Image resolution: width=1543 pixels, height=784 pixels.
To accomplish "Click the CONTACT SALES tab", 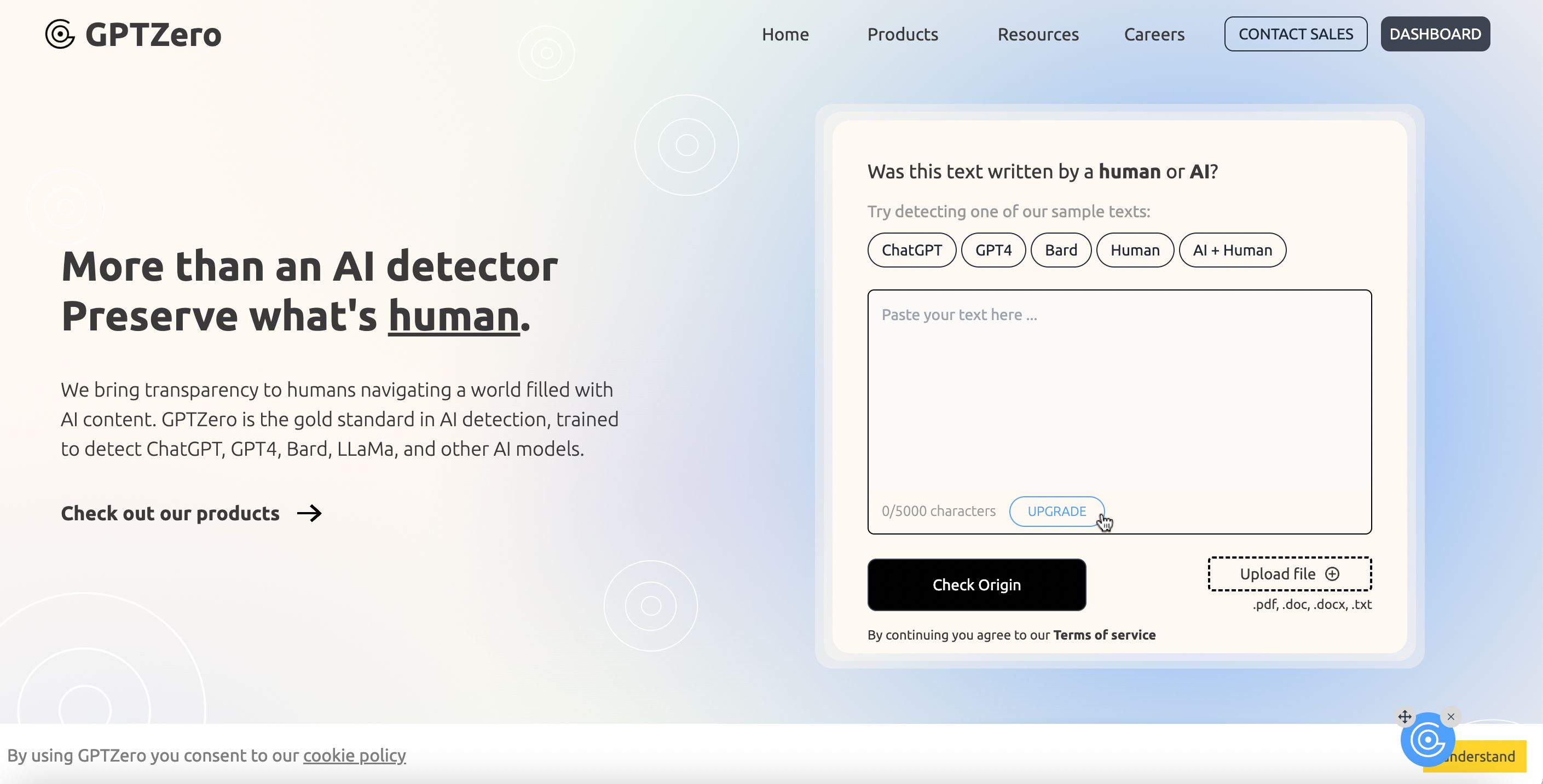I will pyautogui.click(x=1296, y=33).
